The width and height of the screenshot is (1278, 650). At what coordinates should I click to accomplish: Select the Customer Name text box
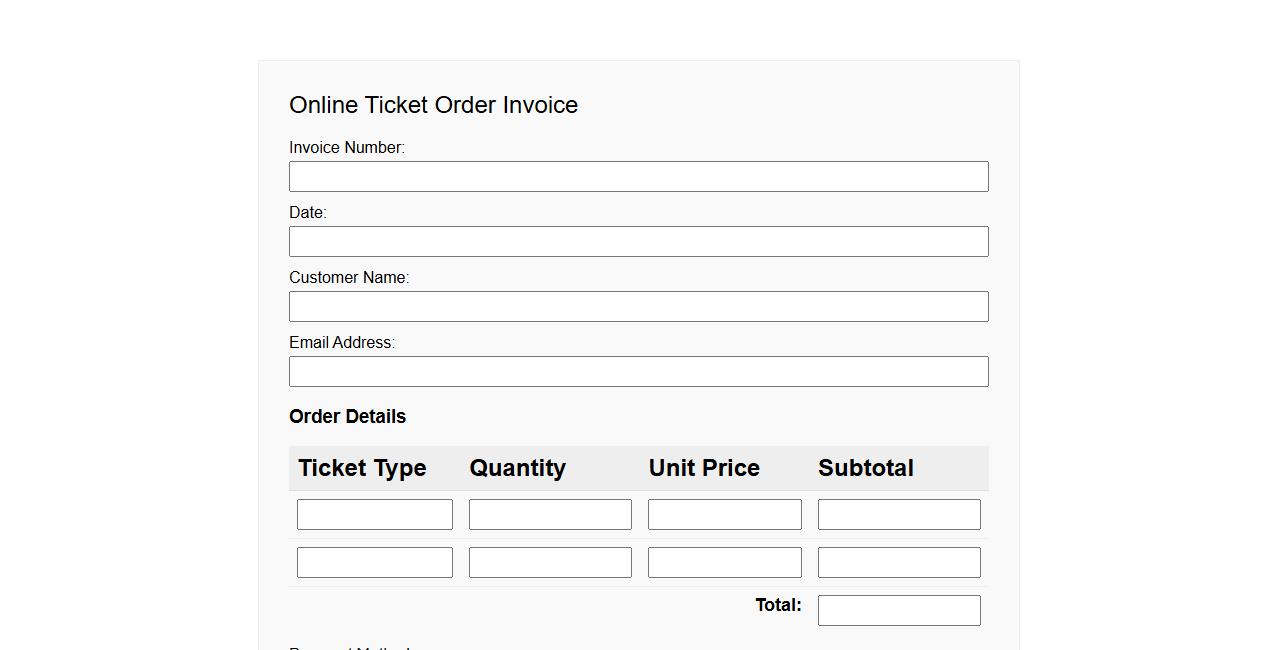point(638,307)
